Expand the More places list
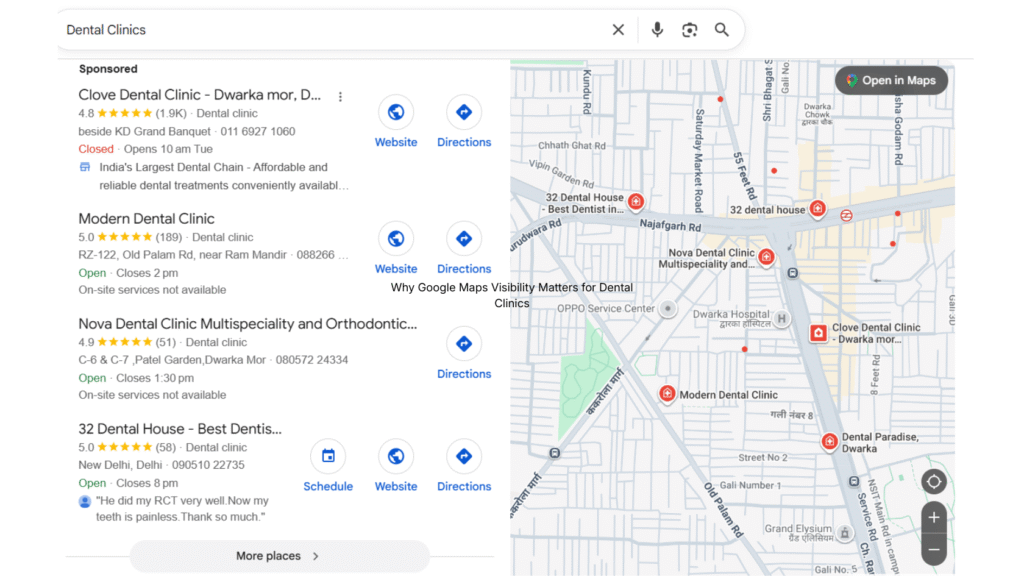The image size is (1024, 576). tap(280, 556)
